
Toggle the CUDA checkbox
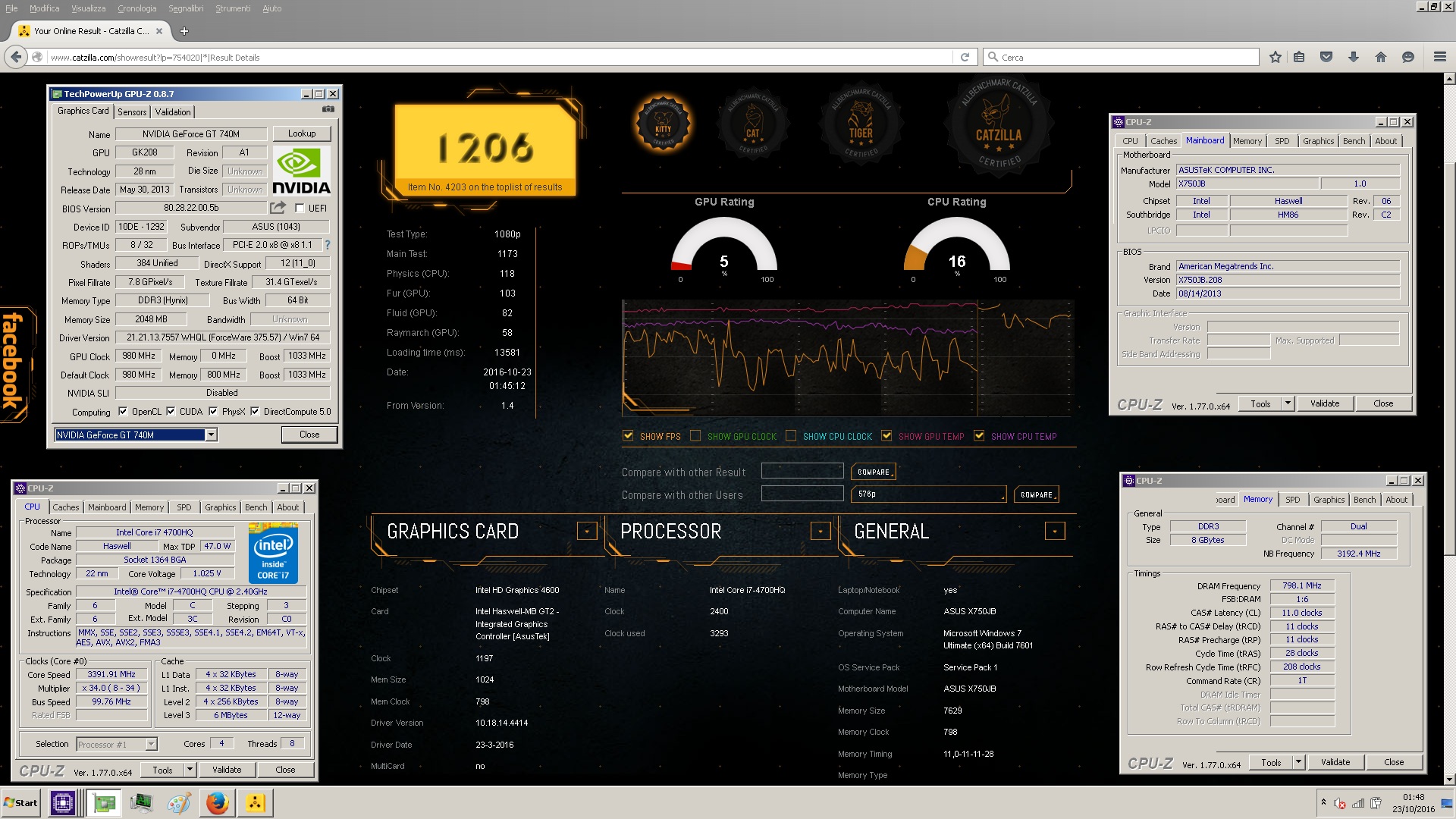[x=171, y=412]
